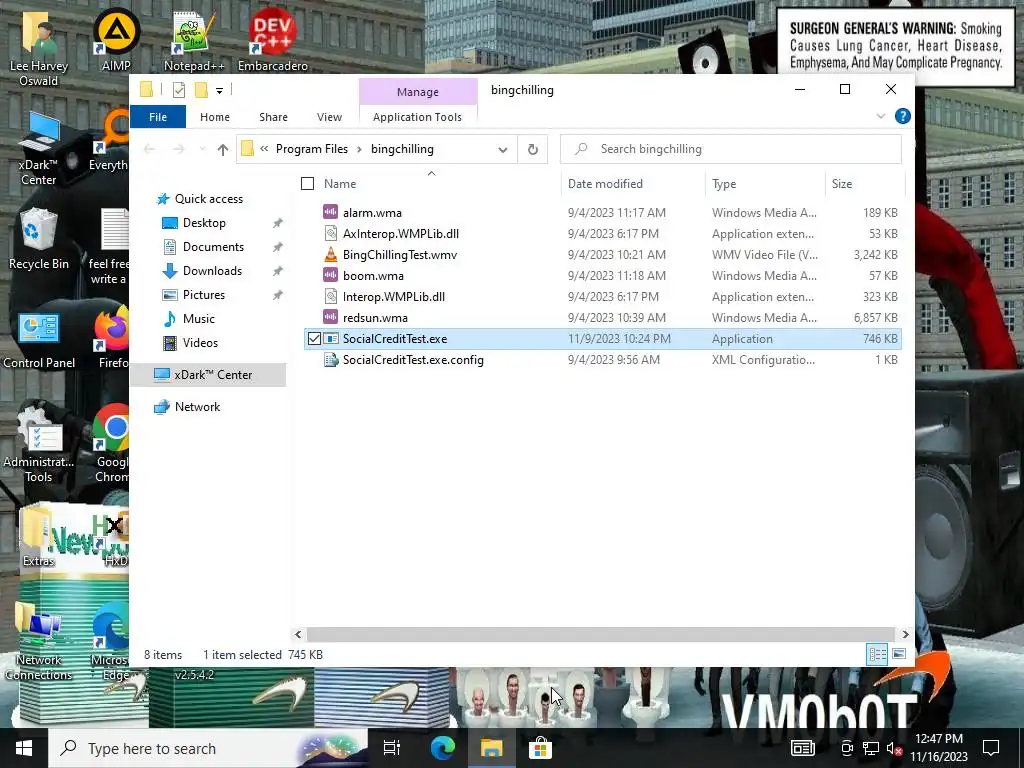This screenshot has width=1024, height=768.
Task: Open Administrative Tools desktop icon
Action: click(39, 444)
